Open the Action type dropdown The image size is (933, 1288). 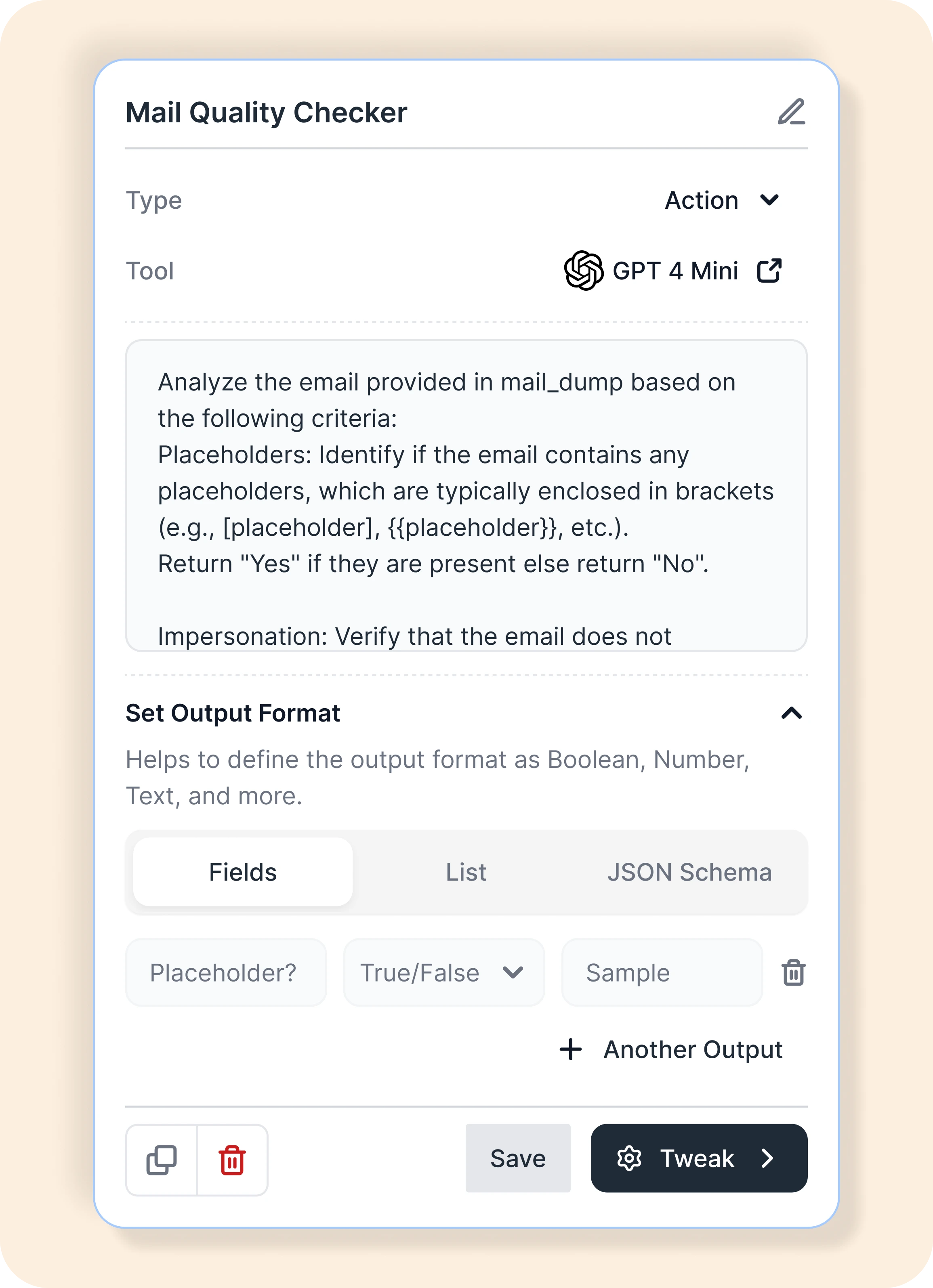(722, 201)
